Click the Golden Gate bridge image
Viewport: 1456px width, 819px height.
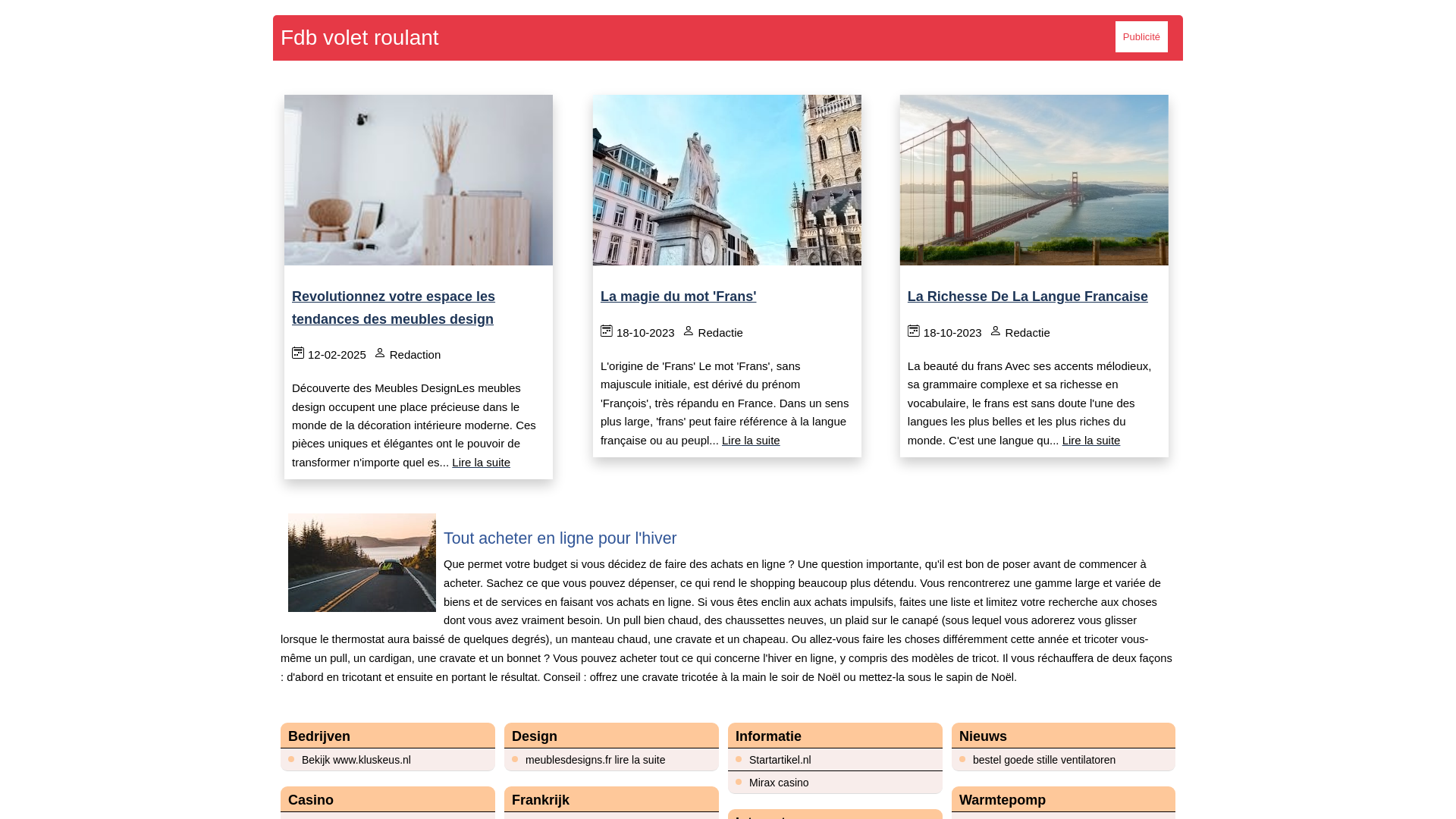(x=1034, y=180)
